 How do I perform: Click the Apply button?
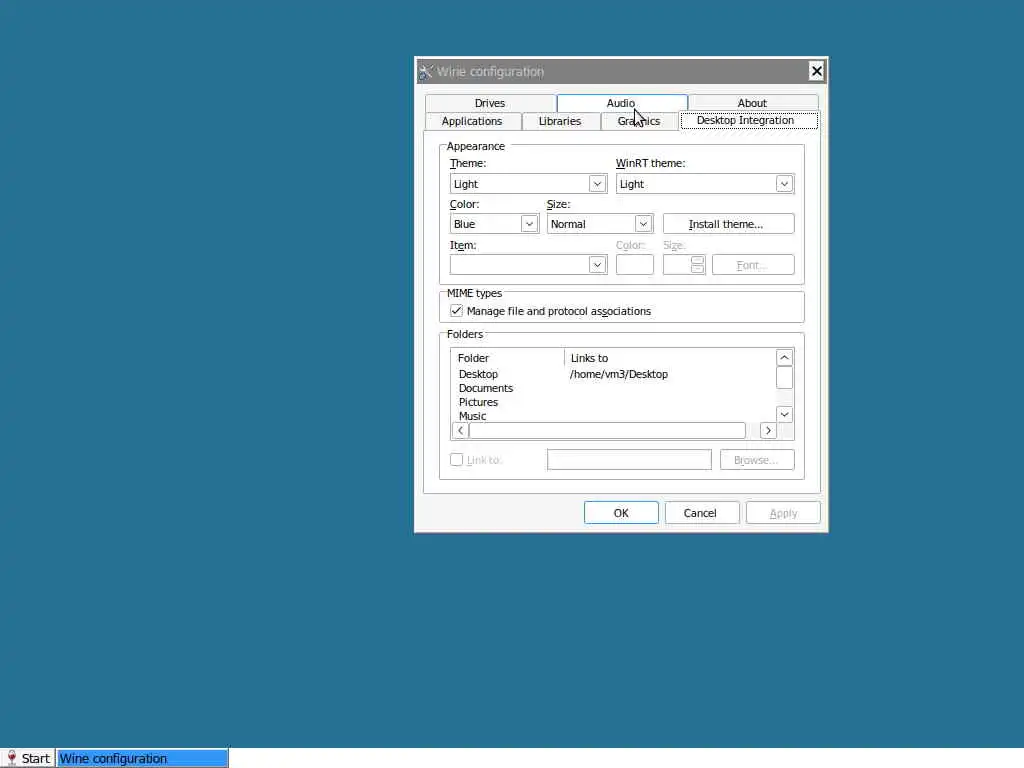coord(783,513)
